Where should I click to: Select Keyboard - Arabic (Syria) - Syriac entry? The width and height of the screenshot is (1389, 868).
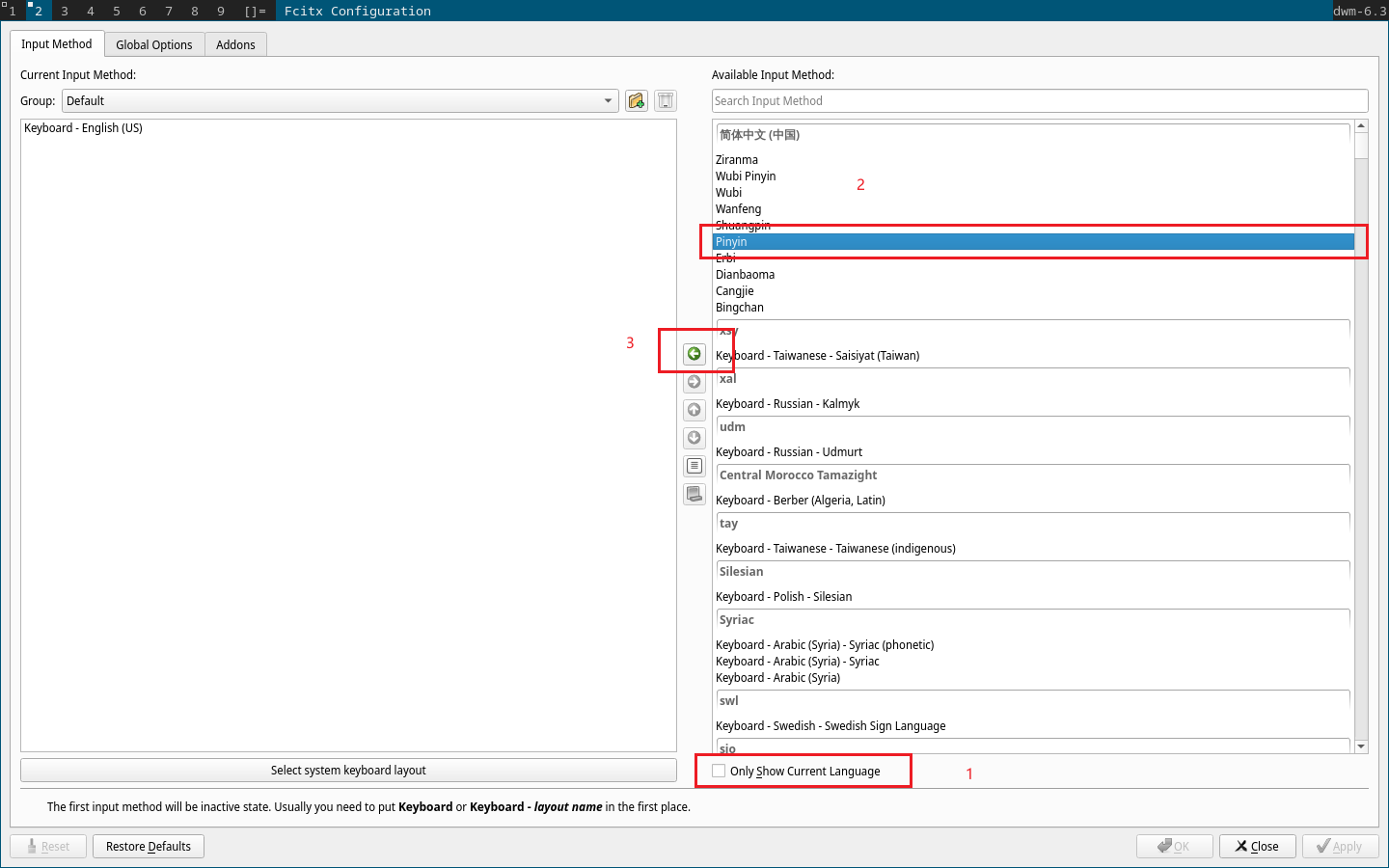pyautogui.click(x=1033, y=662)
